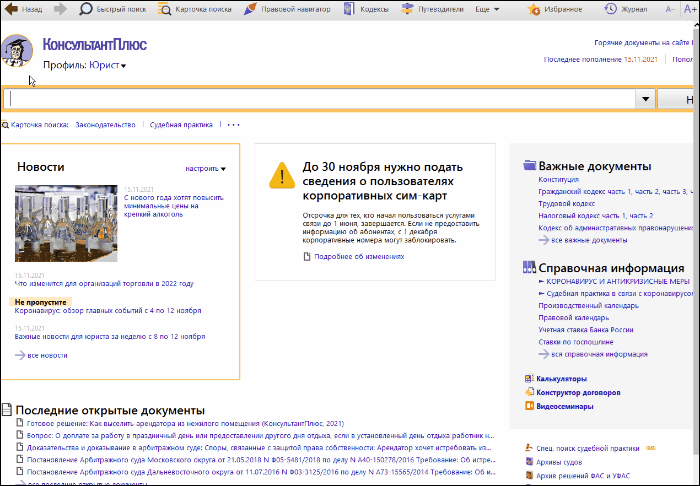Image resolution: width=700 pixels, height=486 pixels.
Task: Open все важные документы link
Action: point(589,240)
